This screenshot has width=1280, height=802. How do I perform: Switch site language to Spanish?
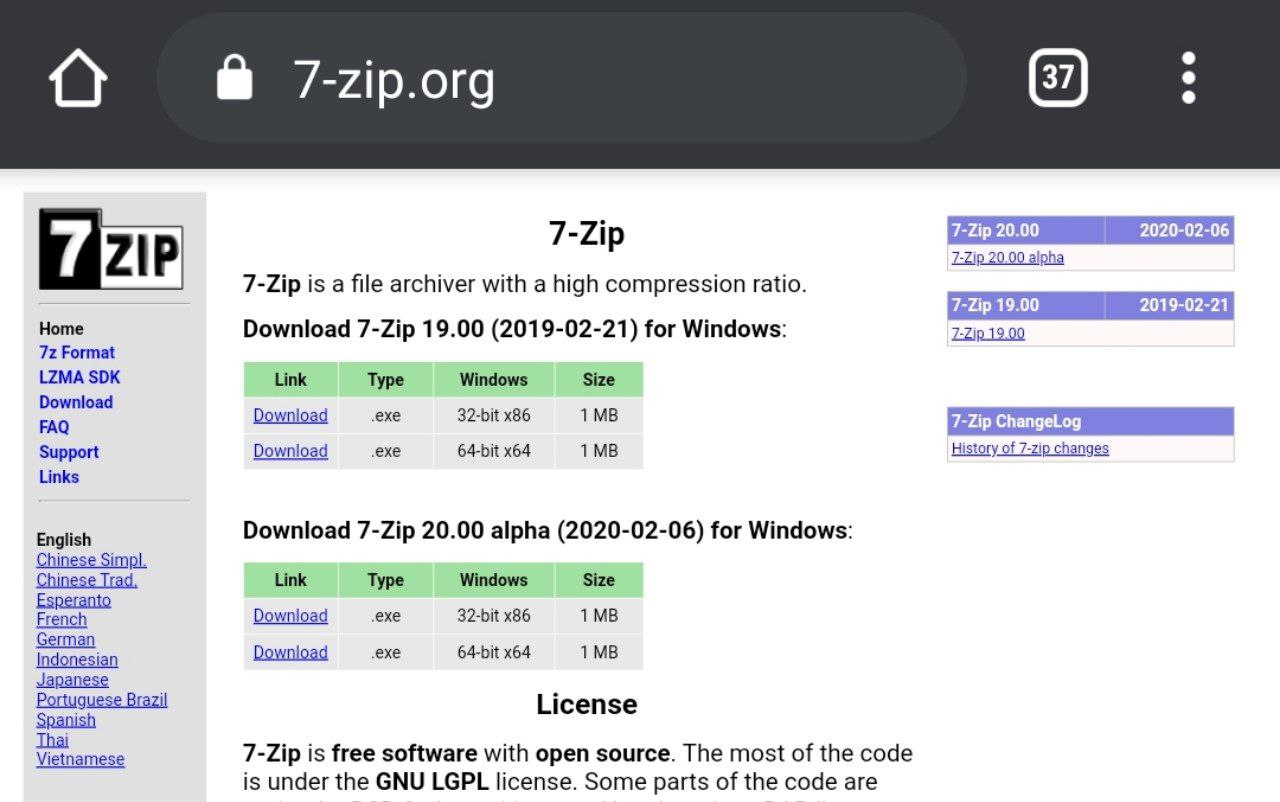coord(66,720)
